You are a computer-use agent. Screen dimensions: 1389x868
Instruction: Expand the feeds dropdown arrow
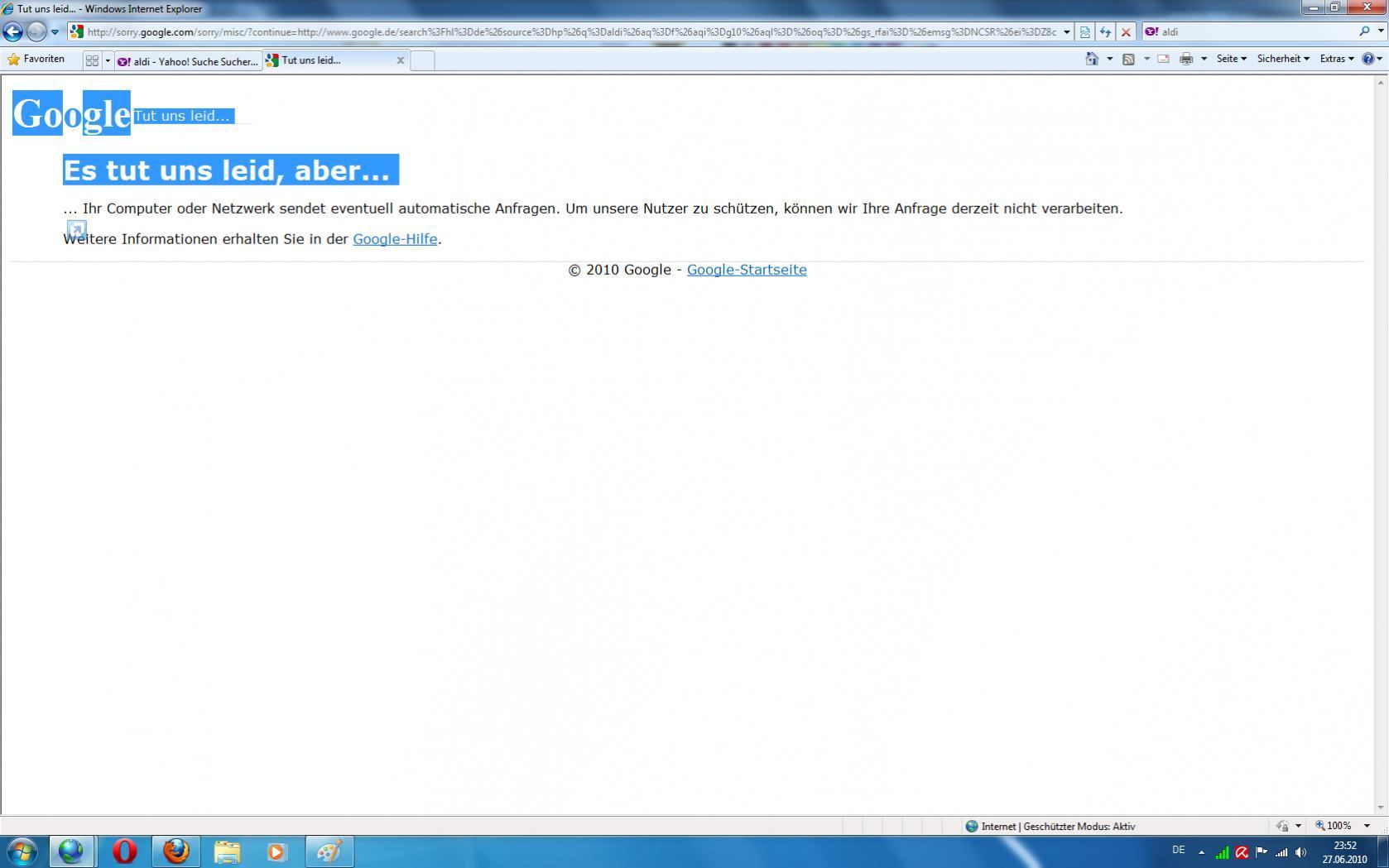coord(1146,59)
